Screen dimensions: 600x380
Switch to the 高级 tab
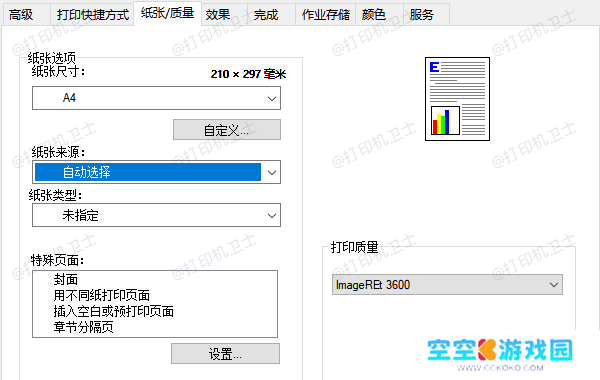(26, 15)
